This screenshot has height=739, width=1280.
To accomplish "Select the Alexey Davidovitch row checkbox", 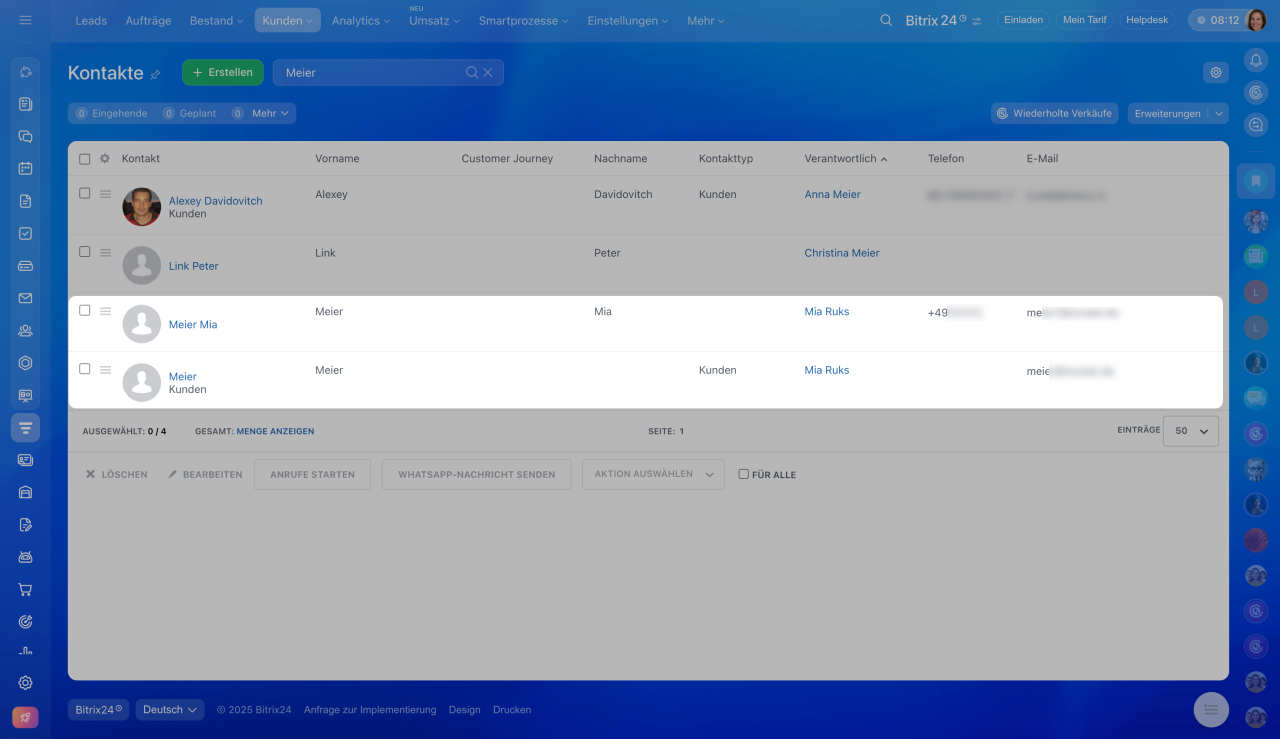I will pyautogui.click(x=85, y=193).
